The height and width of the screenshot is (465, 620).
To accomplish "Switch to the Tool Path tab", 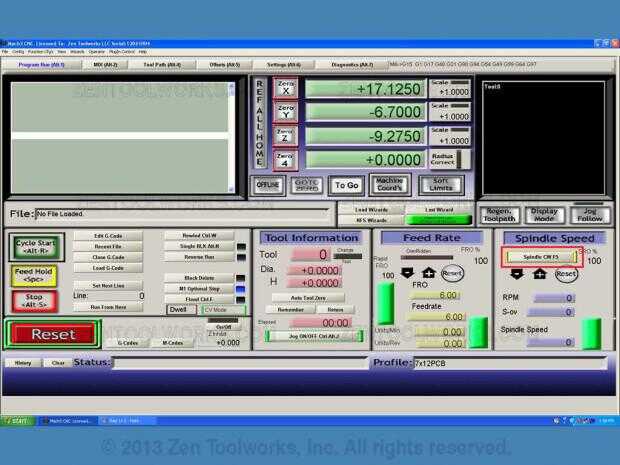I will click(162, 64).
